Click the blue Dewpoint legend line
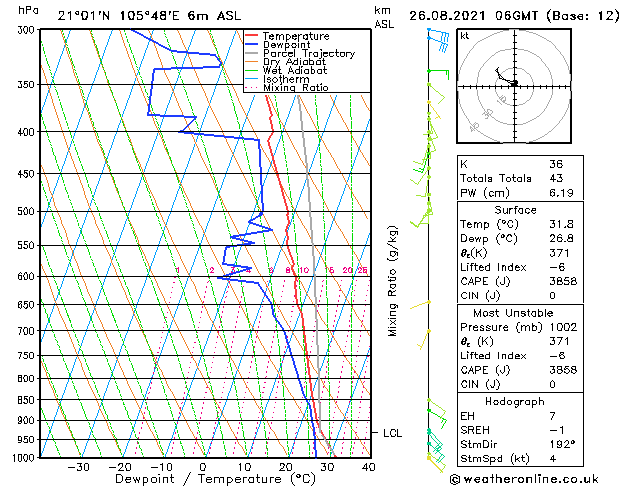This screenshot has height=486, width=629. pyautogui.click(x=252, y=44)
